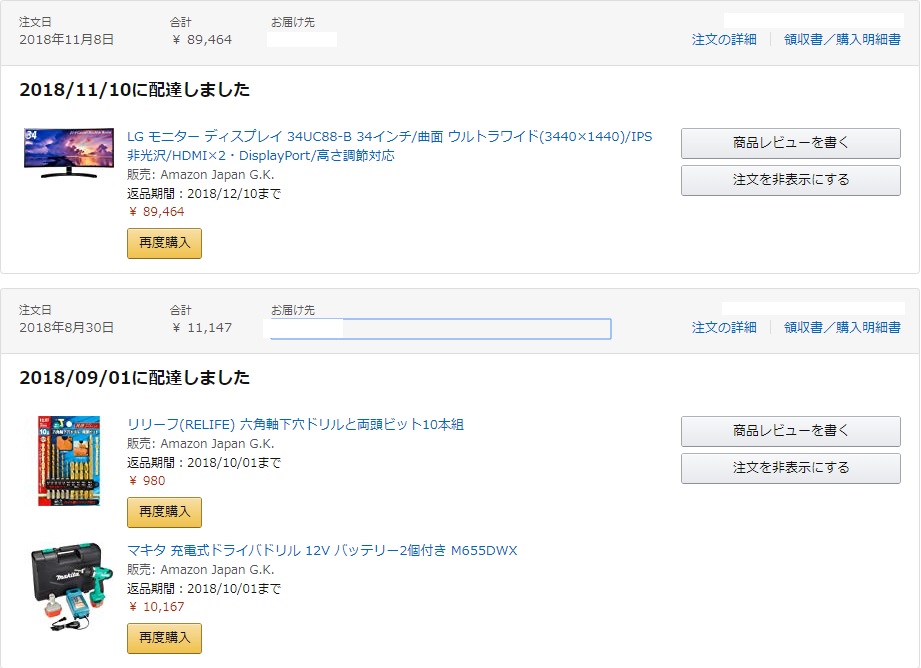This screenshot has height=668, width=921.
Task: Click the ¥ 89,464 total in the order header
Action: pyautogui.click(x=201, y=39)
